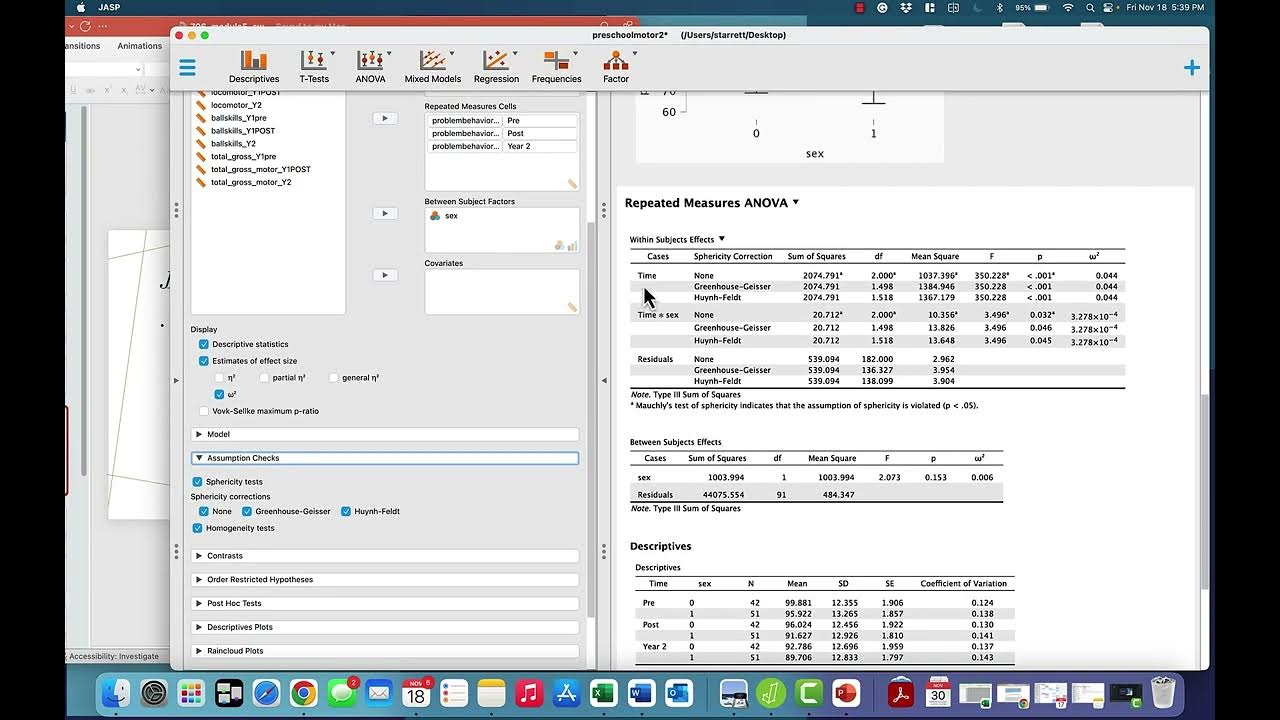The width and height of the screenshot is (1280, 720).
Task: Open Microsoft Word from the Dock
Action: pyautogui.click(x=641, y=692)
